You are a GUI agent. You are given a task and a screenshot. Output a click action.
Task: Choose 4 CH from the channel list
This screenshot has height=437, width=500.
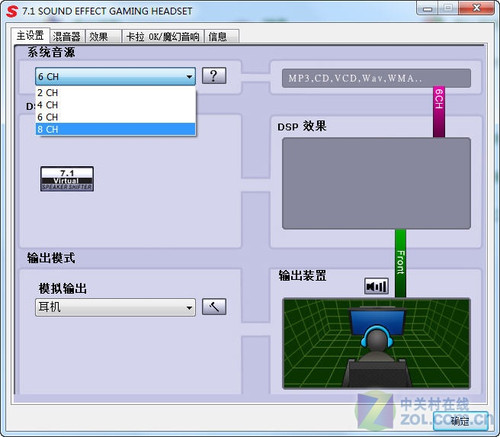click(x=115, y=105)
